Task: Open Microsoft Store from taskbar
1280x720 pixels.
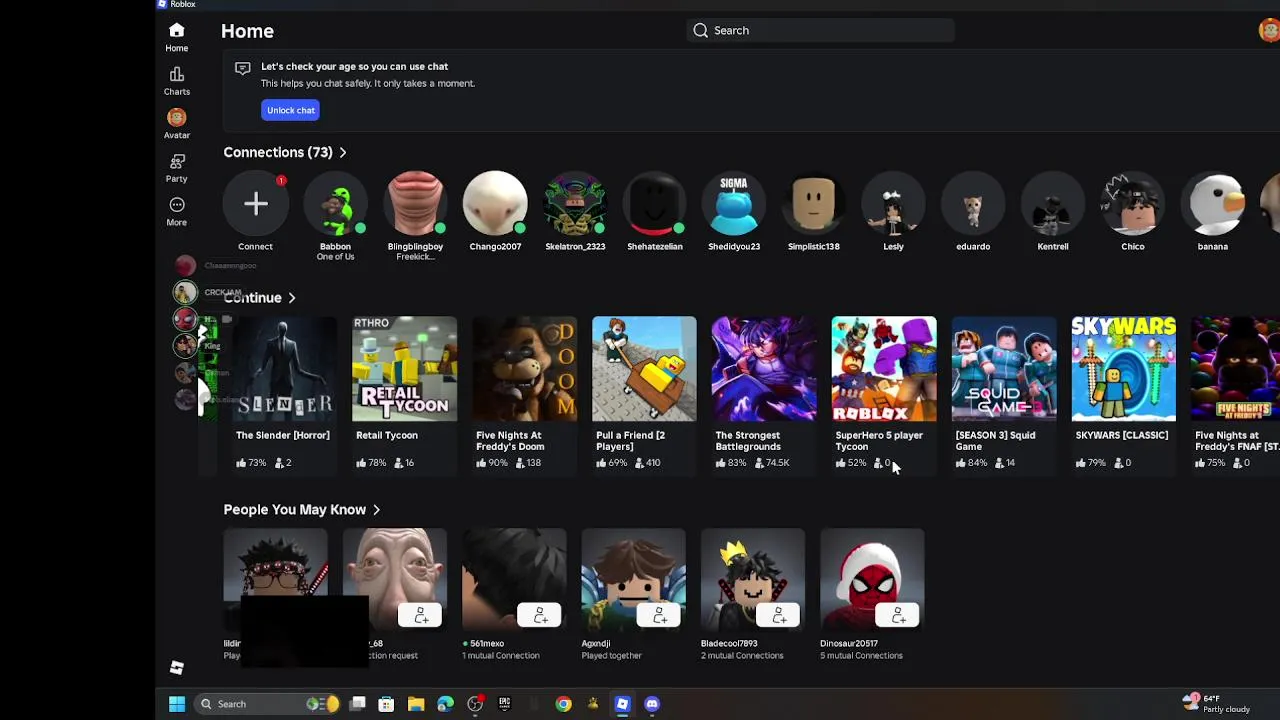Action: pyautogui.click(x=386, y=704)
